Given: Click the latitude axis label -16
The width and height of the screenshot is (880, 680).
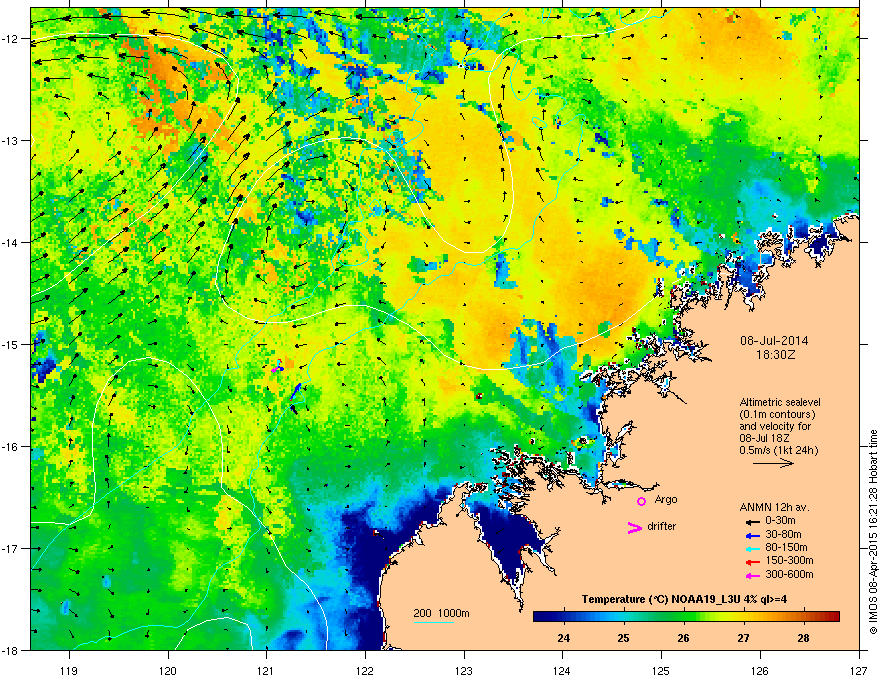Looking at the screenshot, I should point(11,447).
